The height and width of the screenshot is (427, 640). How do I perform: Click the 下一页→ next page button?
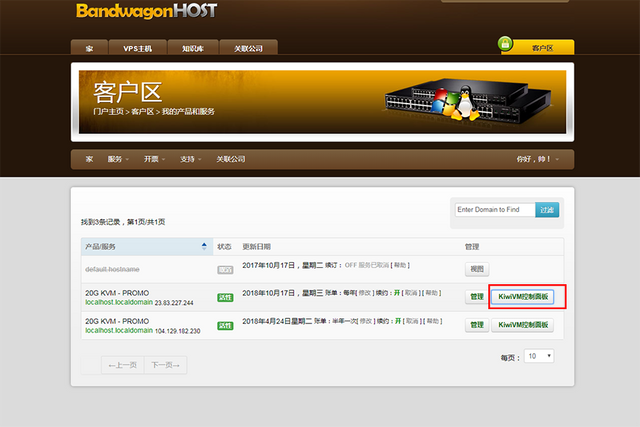pyautogui.click(x=165, y=365)
